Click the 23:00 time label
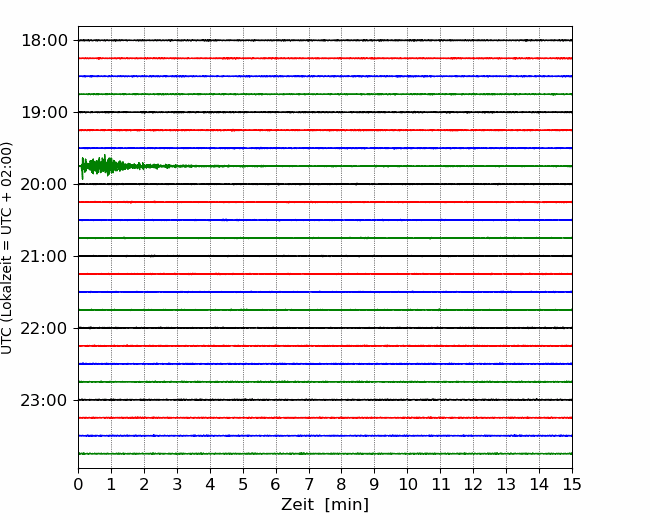This screenshot has height=520, width=650. [x=44, y=401]
